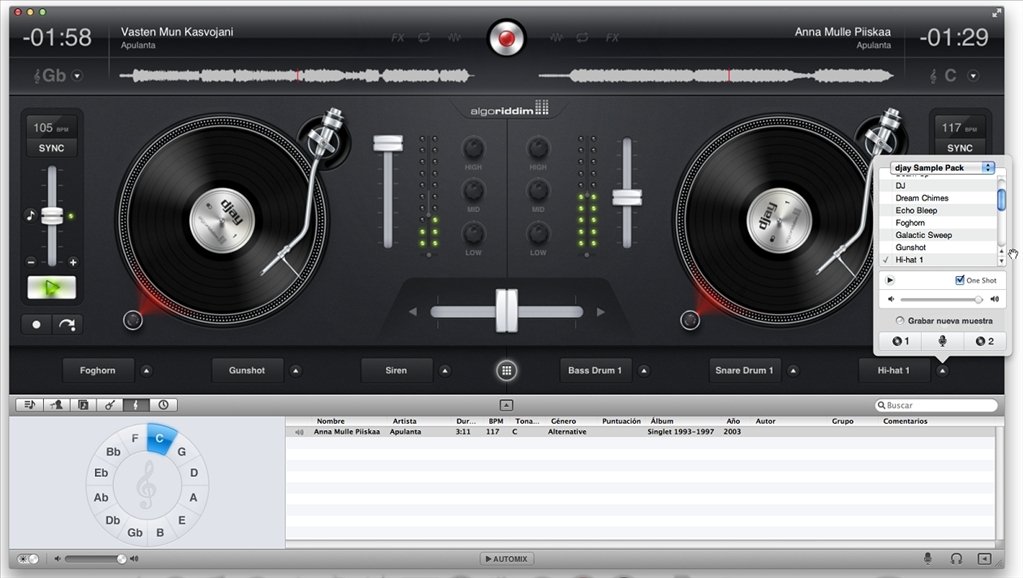1023x578 pixels.
Task: Click the left deck pitch slider handle
Action: pyautogui.click(x=52, y=215)
